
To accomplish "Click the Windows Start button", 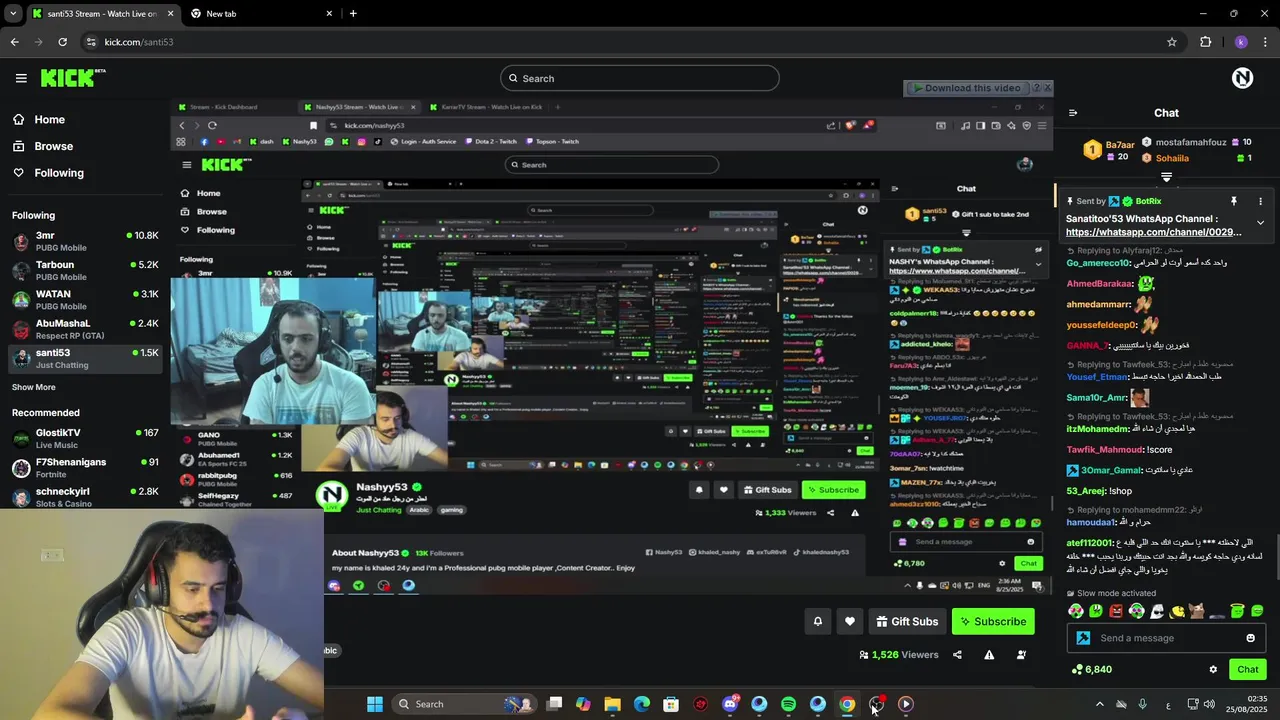I will pos(375,704).
